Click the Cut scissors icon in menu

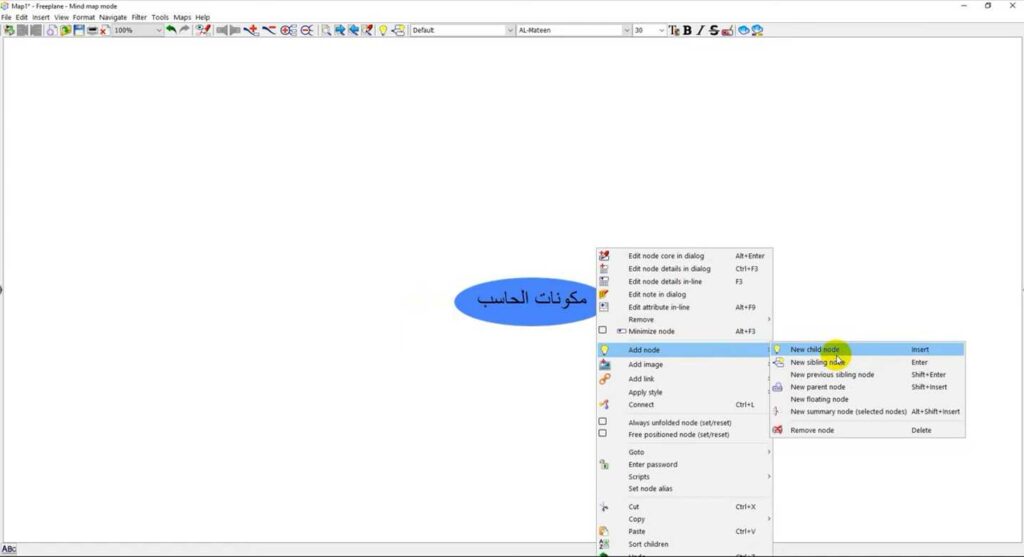point(605,507)
